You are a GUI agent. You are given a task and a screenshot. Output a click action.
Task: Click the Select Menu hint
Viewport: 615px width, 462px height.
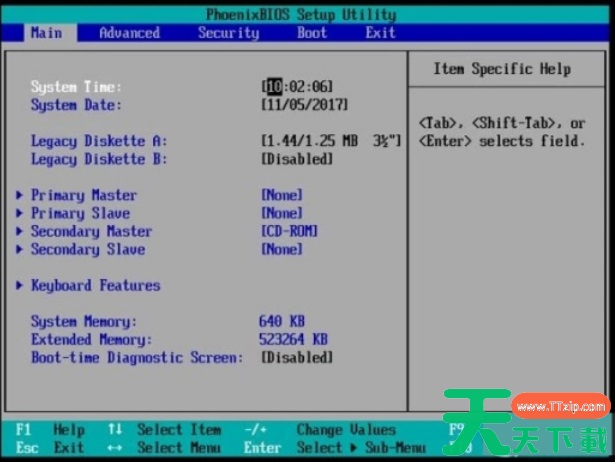point(179,447)
